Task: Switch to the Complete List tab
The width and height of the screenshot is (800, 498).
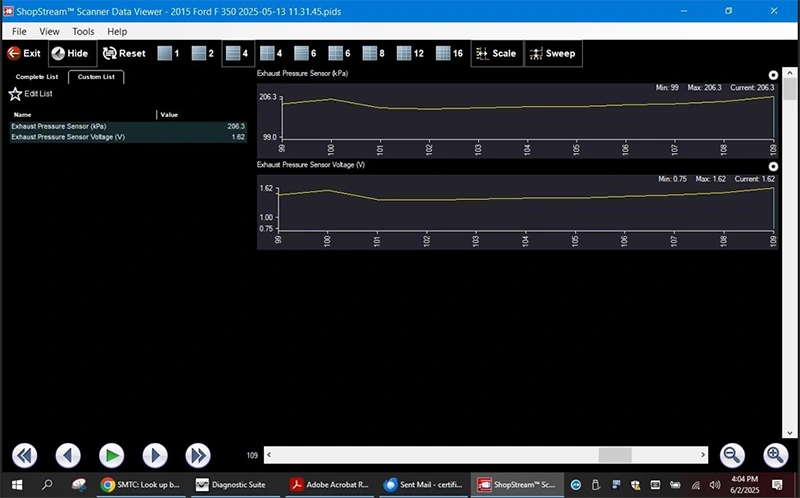Action: [x=37, y=77]
